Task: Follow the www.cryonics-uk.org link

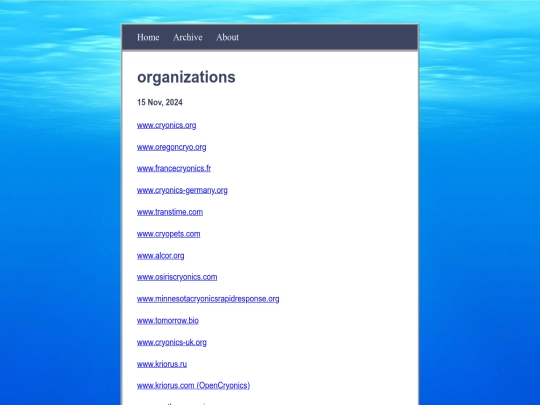Action: pos(172,342)
